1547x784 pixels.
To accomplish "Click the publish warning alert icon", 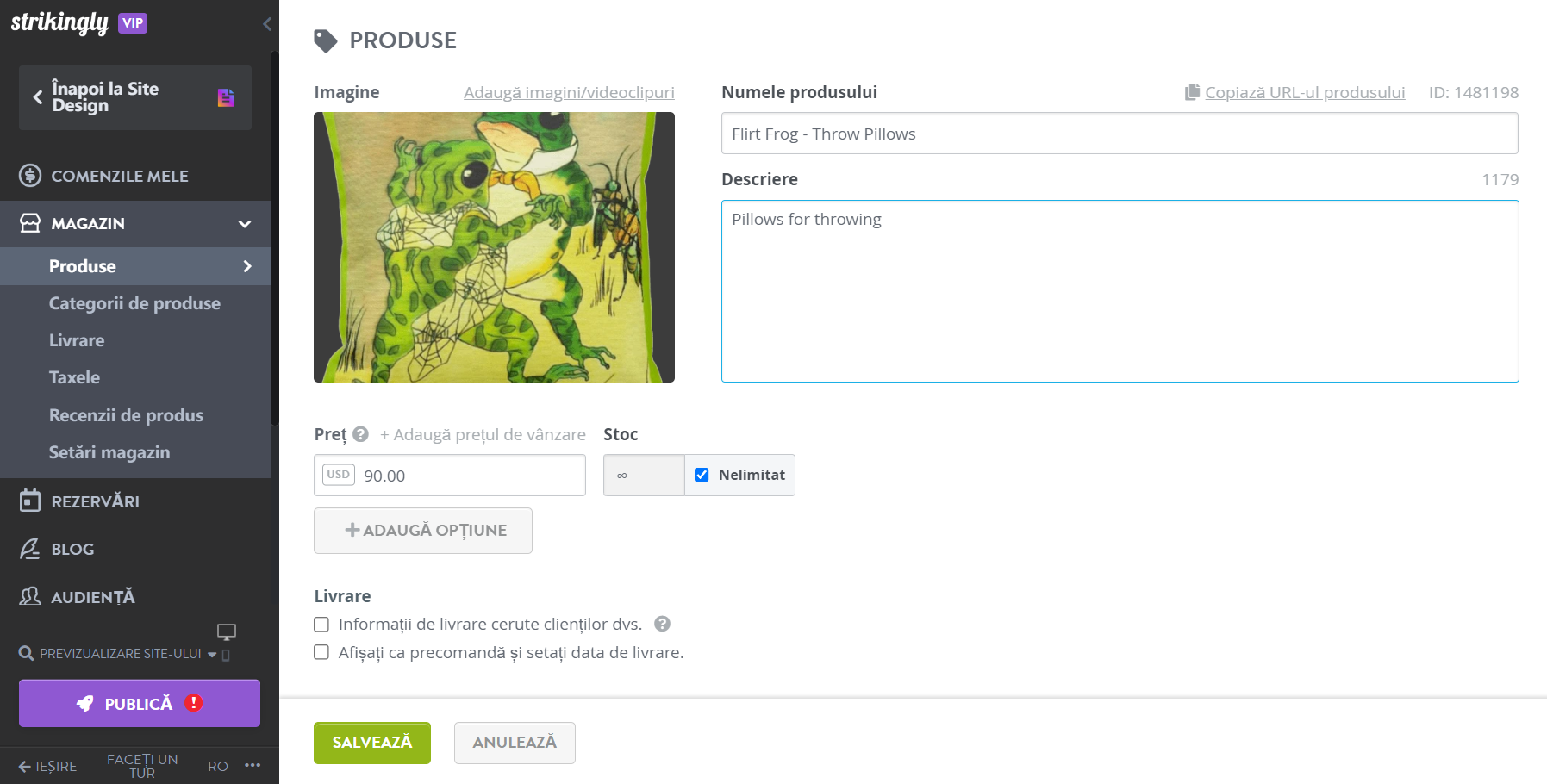I will pyautogui.click(x=194, y=703).
